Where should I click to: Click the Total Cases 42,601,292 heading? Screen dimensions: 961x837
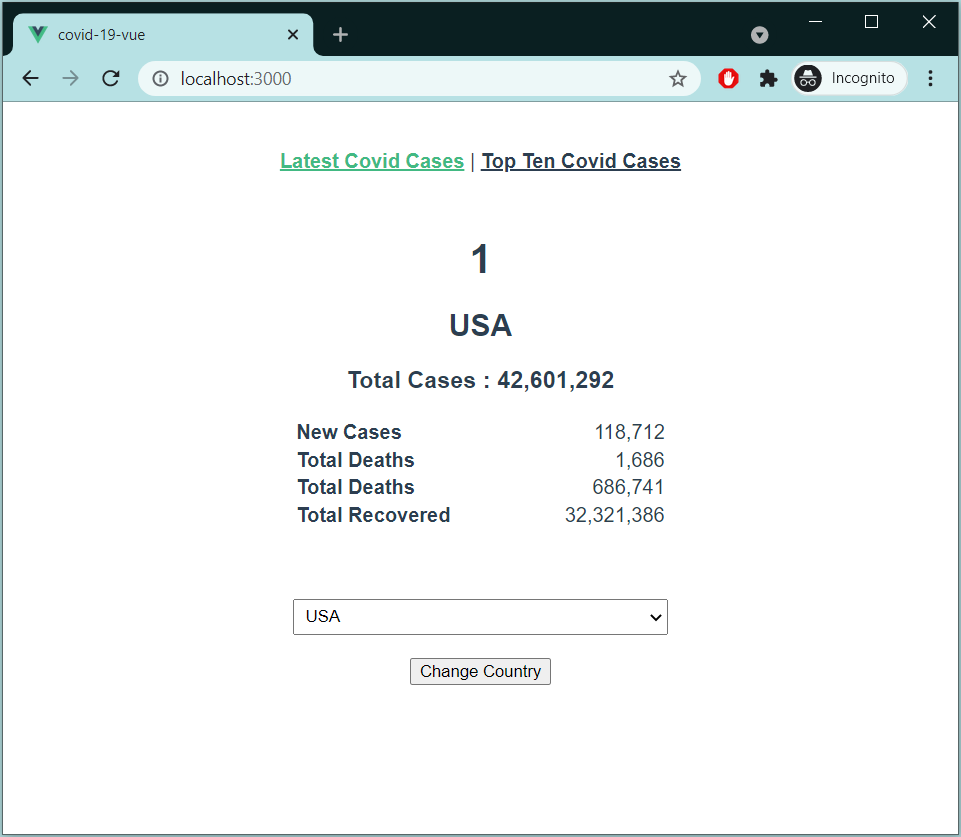pos(480,380)
